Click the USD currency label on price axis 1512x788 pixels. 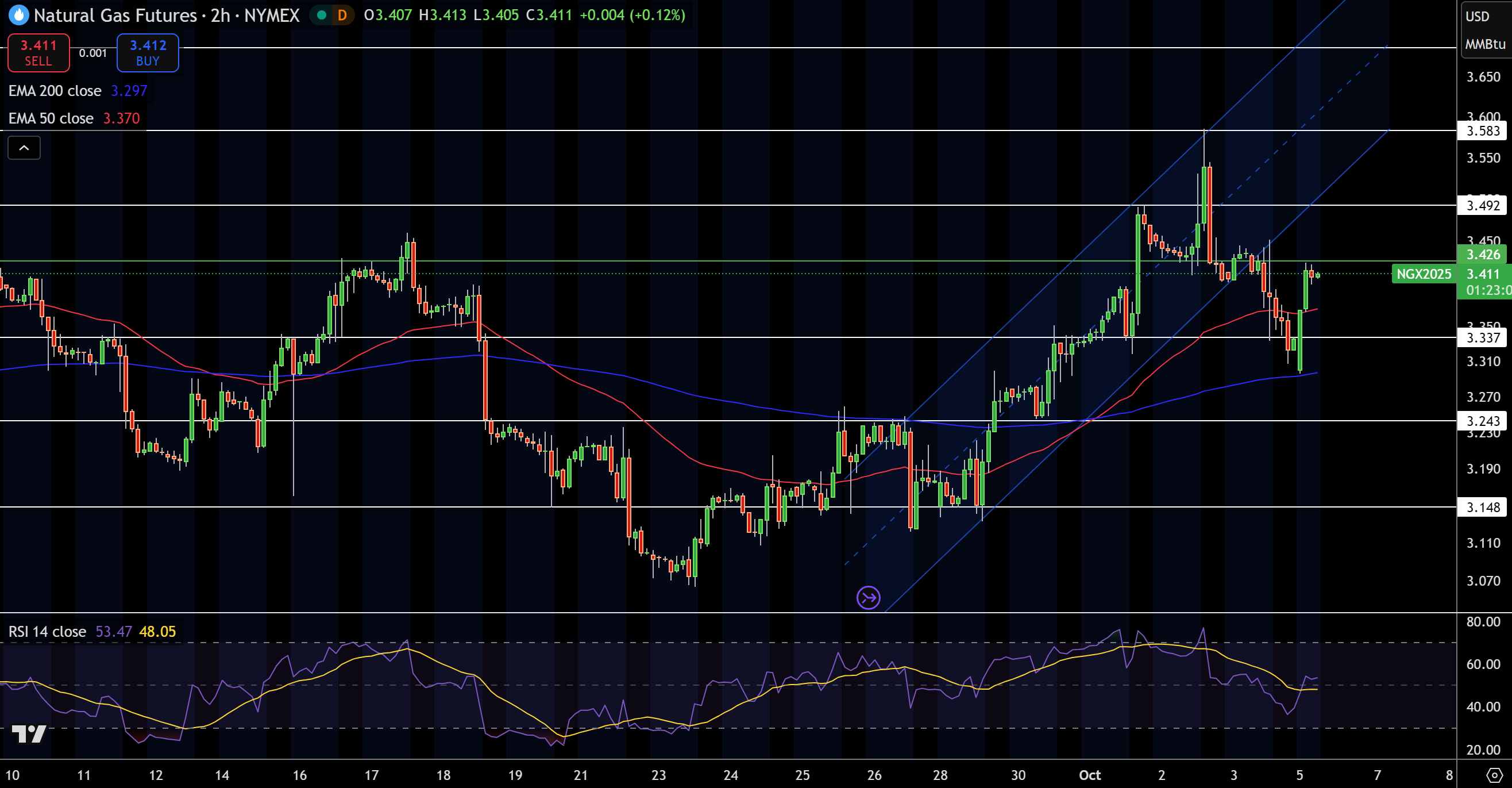click(x=1478, y=17)
